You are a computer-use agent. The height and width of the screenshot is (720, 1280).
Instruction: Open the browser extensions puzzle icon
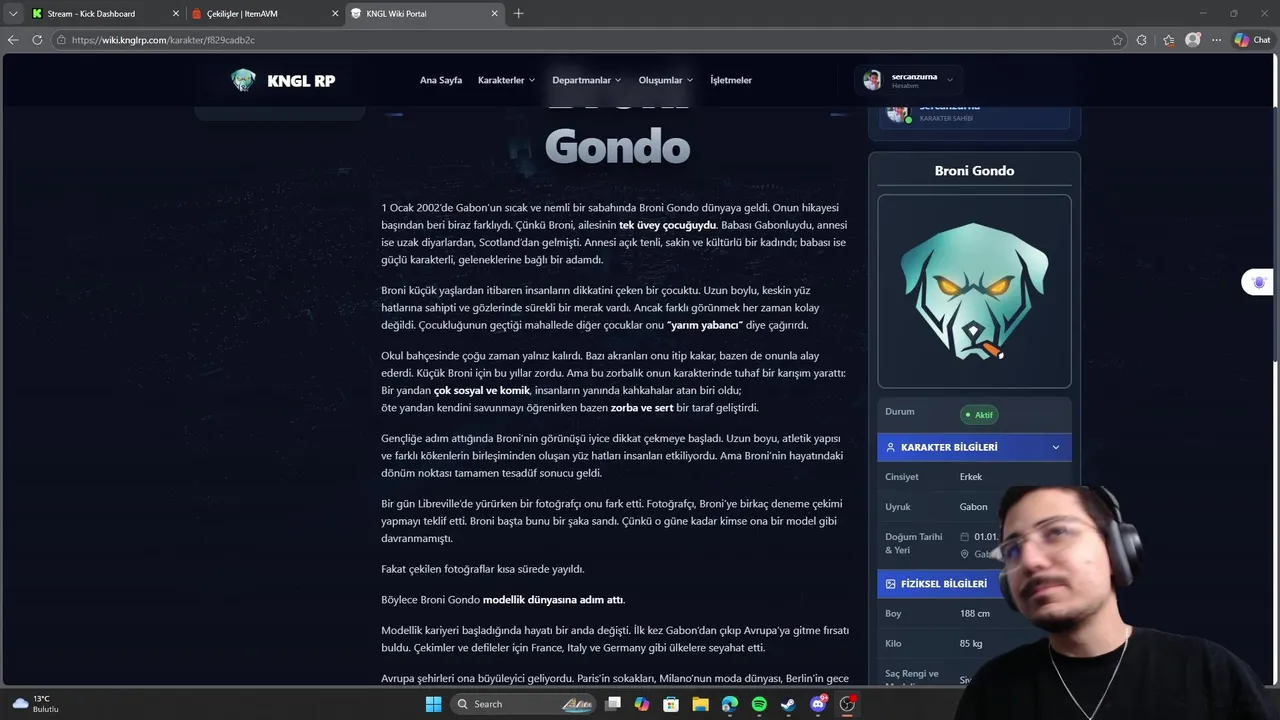click(x=1142, y=40)
